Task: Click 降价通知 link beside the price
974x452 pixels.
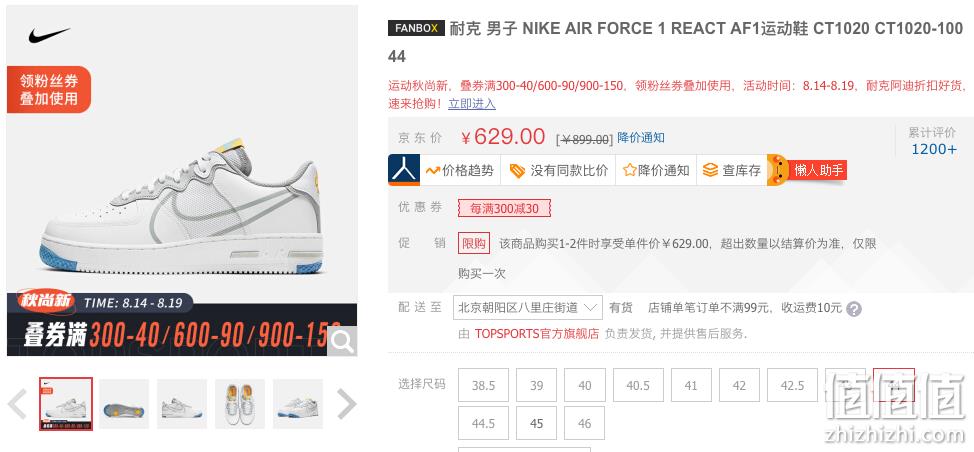Action: (641, 138)
